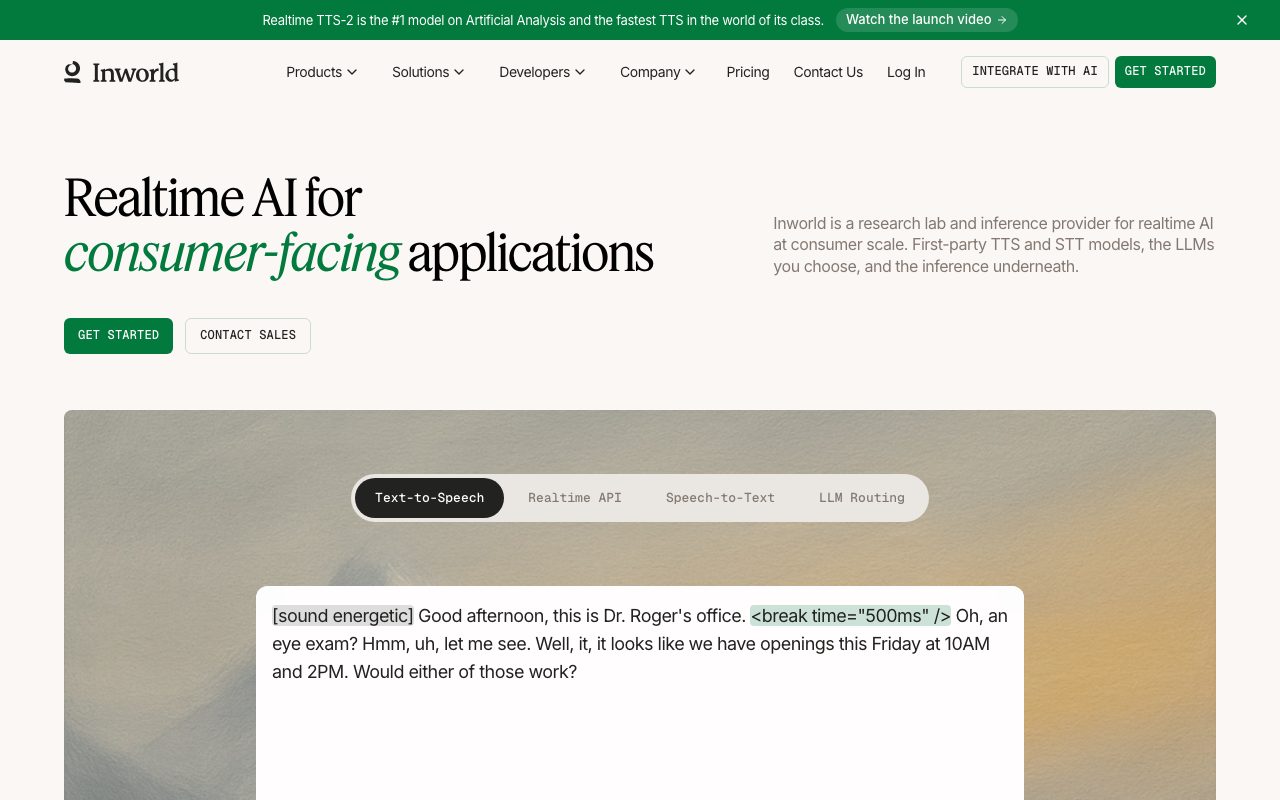Switch to the LLM Routing tab

tap(862, 498)
